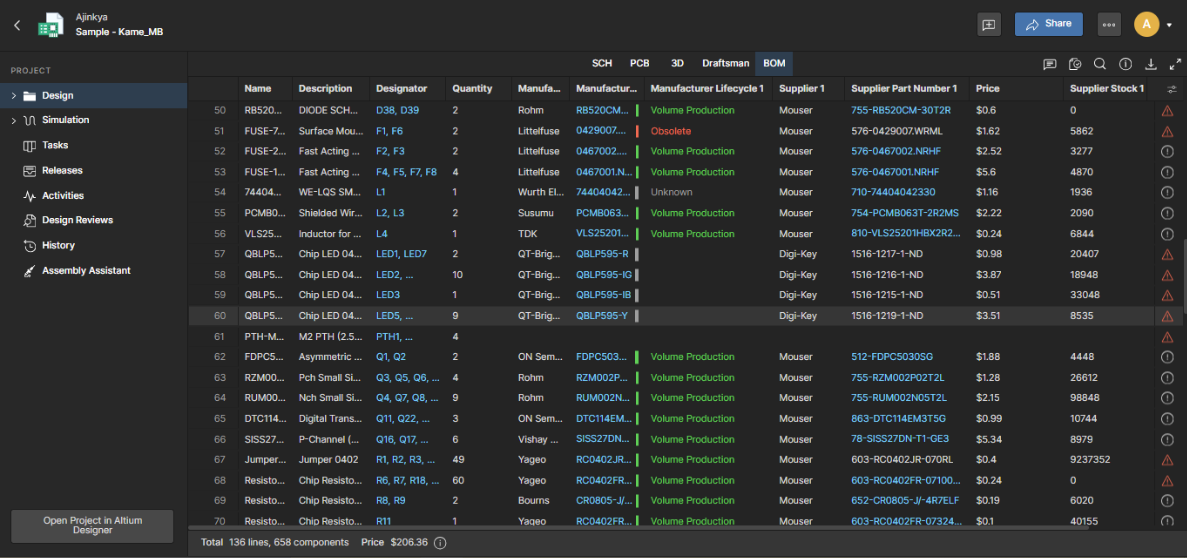Toggle fullscreen with the expand arrows
The width and height of the screenshot is (1187, 558).
[1176, 64]
